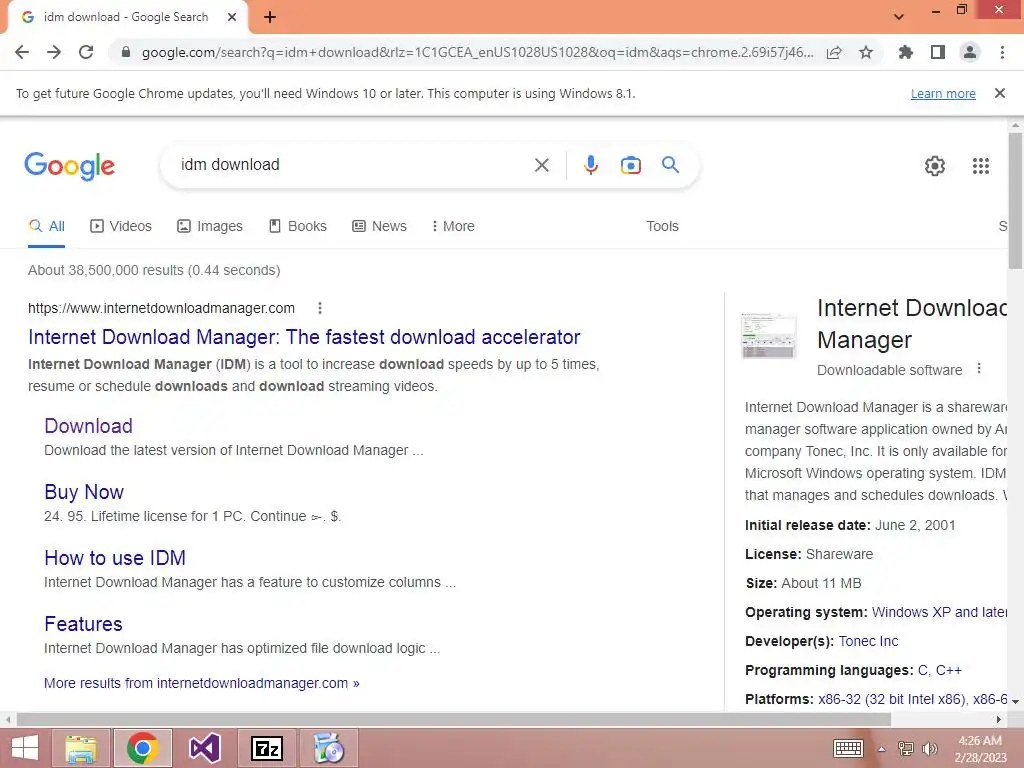Click the Internet Download Manager thumbnail image
Viewport: 1024px width, 768px height.
tap(769, 336)
